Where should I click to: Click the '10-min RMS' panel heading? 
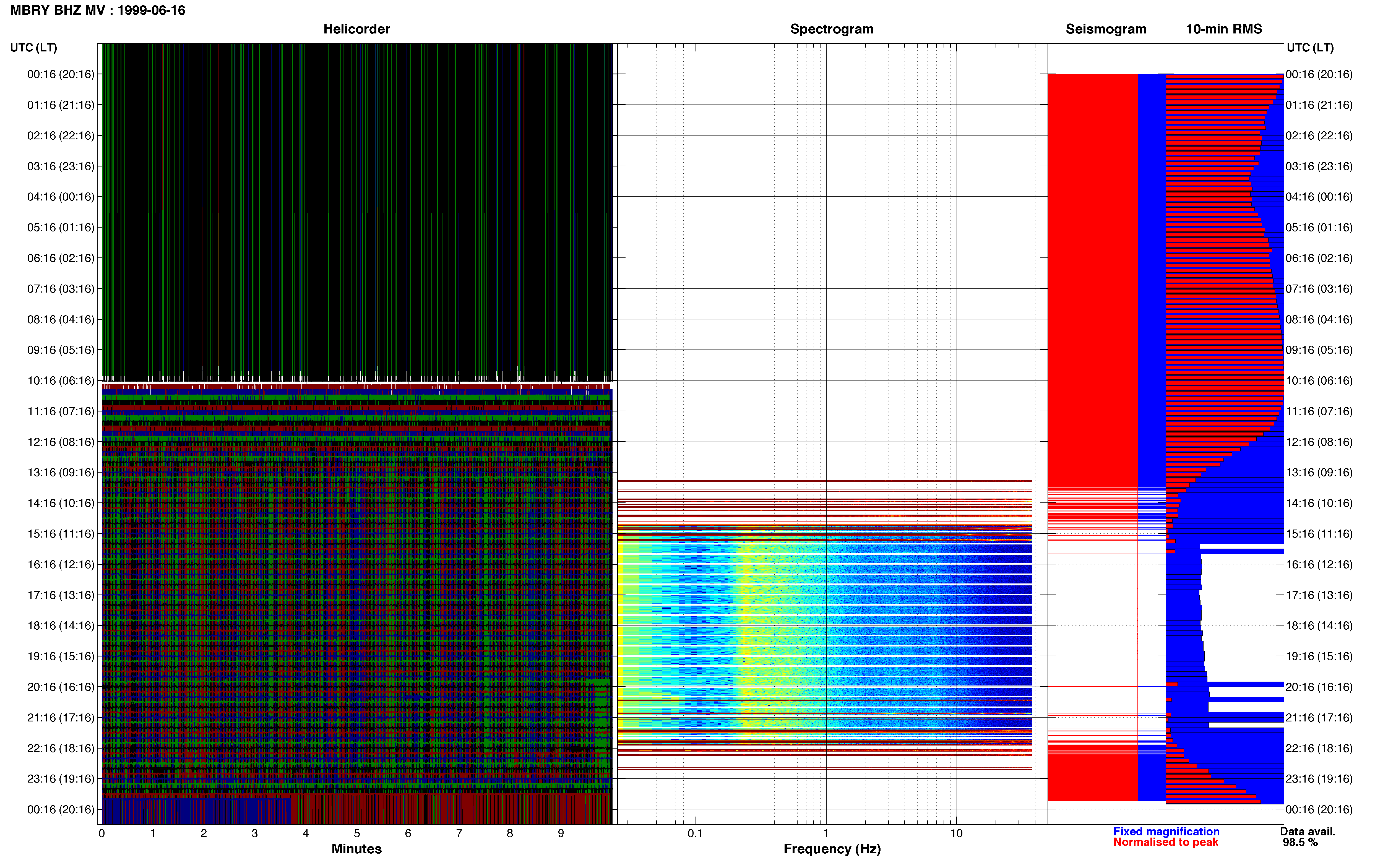[1224, 29]
